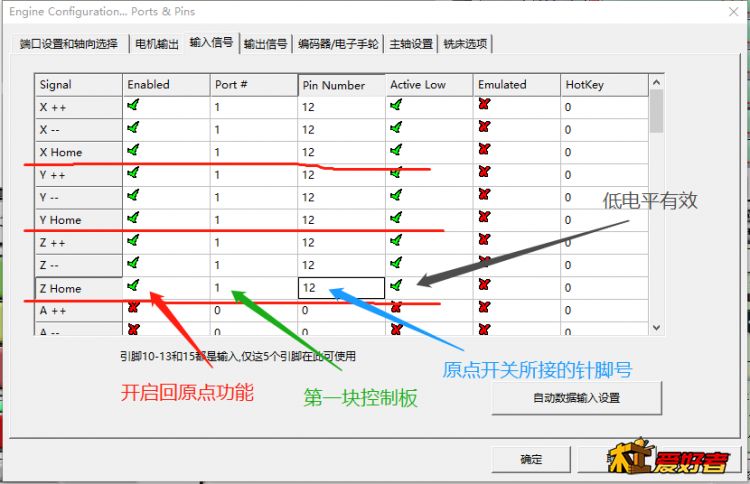
Task: Toggle Emulated red cross for Z ++
Action: click(x=484, y=239)
